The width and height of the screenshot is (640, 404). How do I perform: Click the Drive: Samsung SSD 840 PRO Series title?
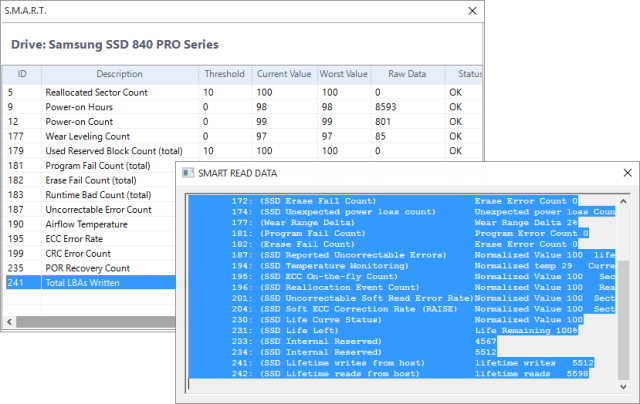click(115, 44)
